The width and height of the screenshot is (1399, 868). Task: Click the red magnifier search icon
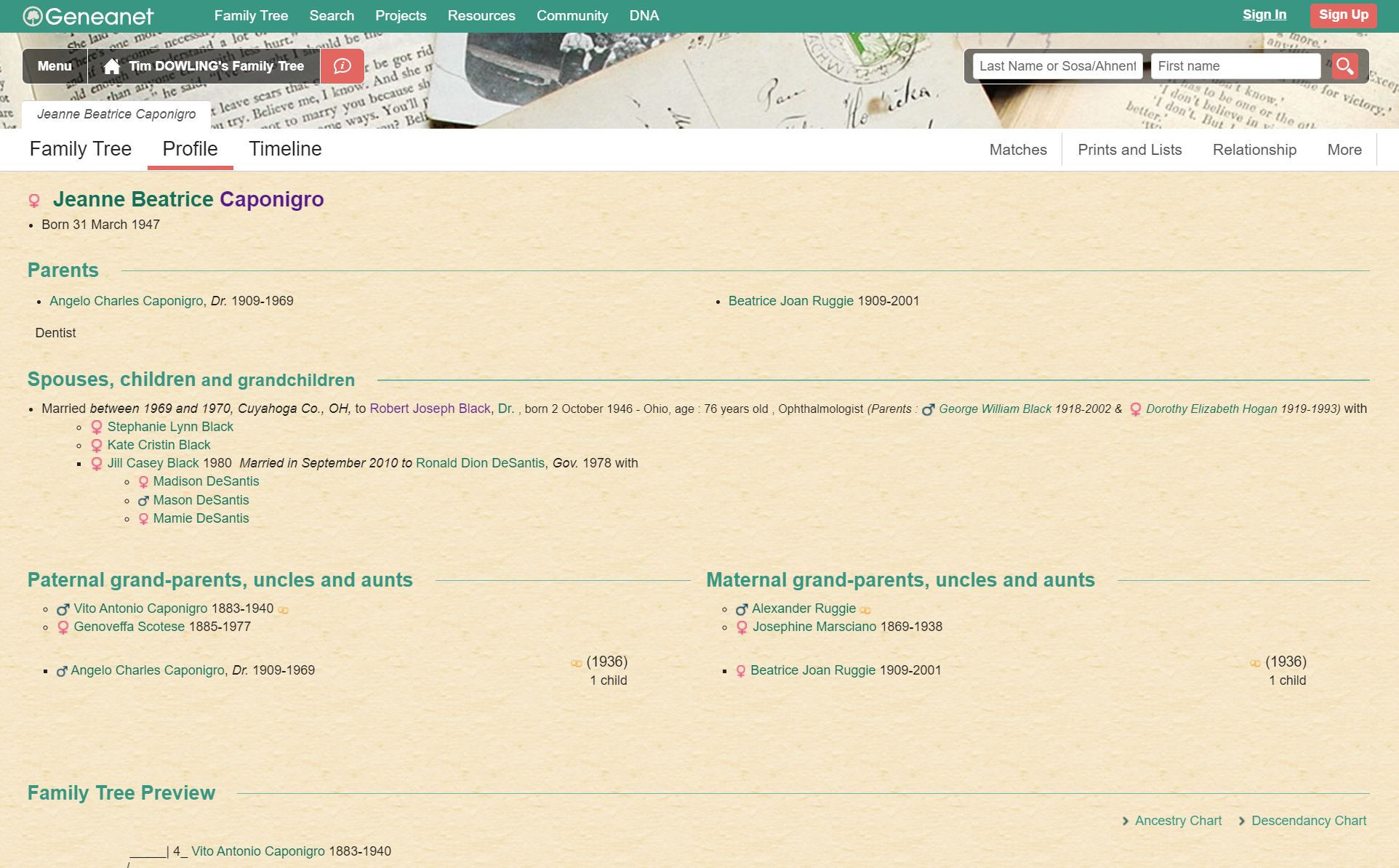pos(1344,66)
